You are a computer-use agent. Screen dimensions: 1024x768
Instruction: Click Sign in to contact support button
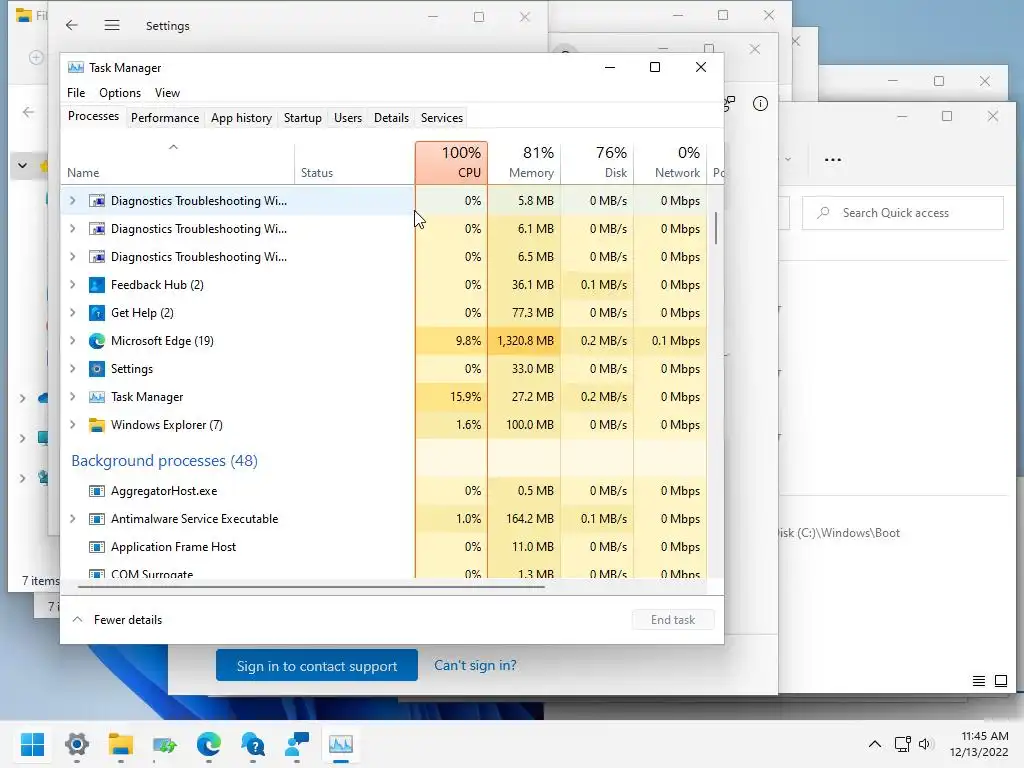pos(317,665)
